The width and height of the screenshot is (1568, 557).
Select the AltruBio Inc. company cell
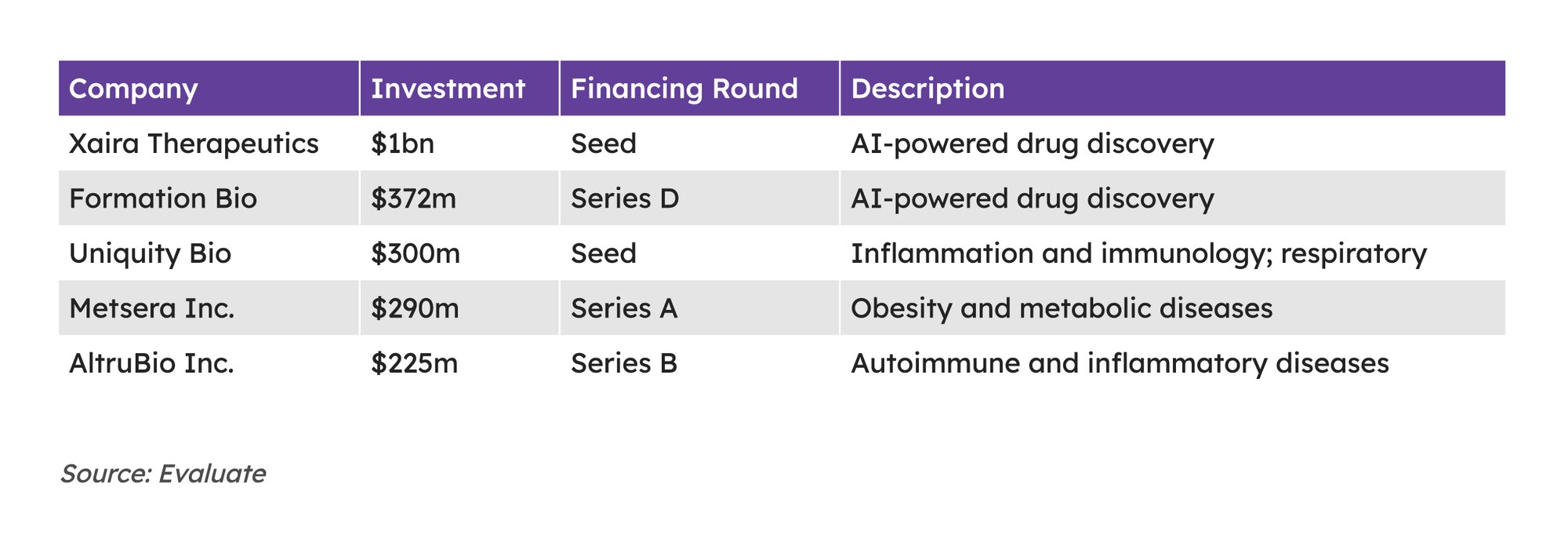(x=151, y=363)
